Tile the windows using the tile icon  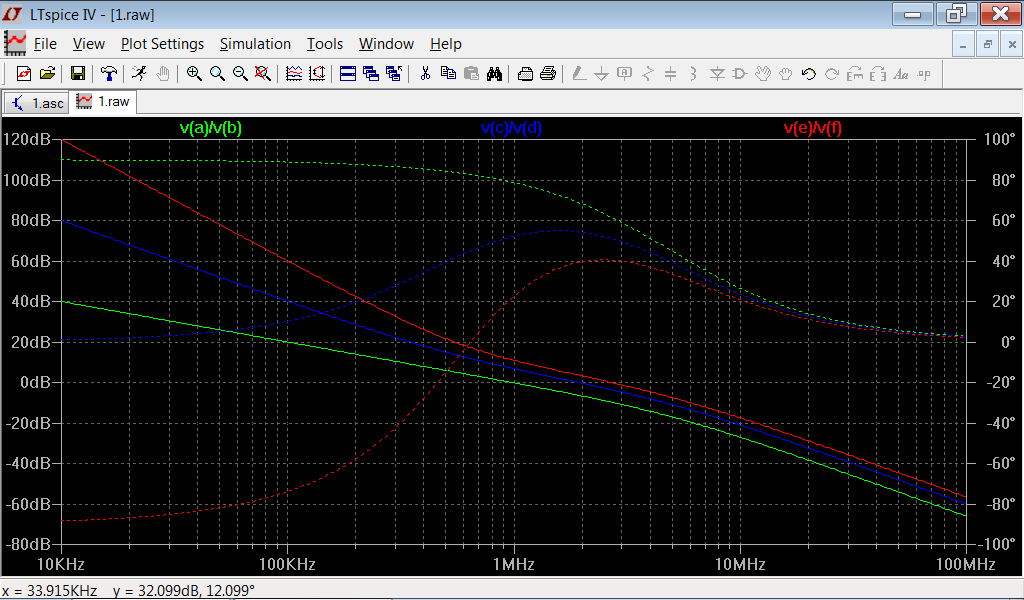click(348, 73)
